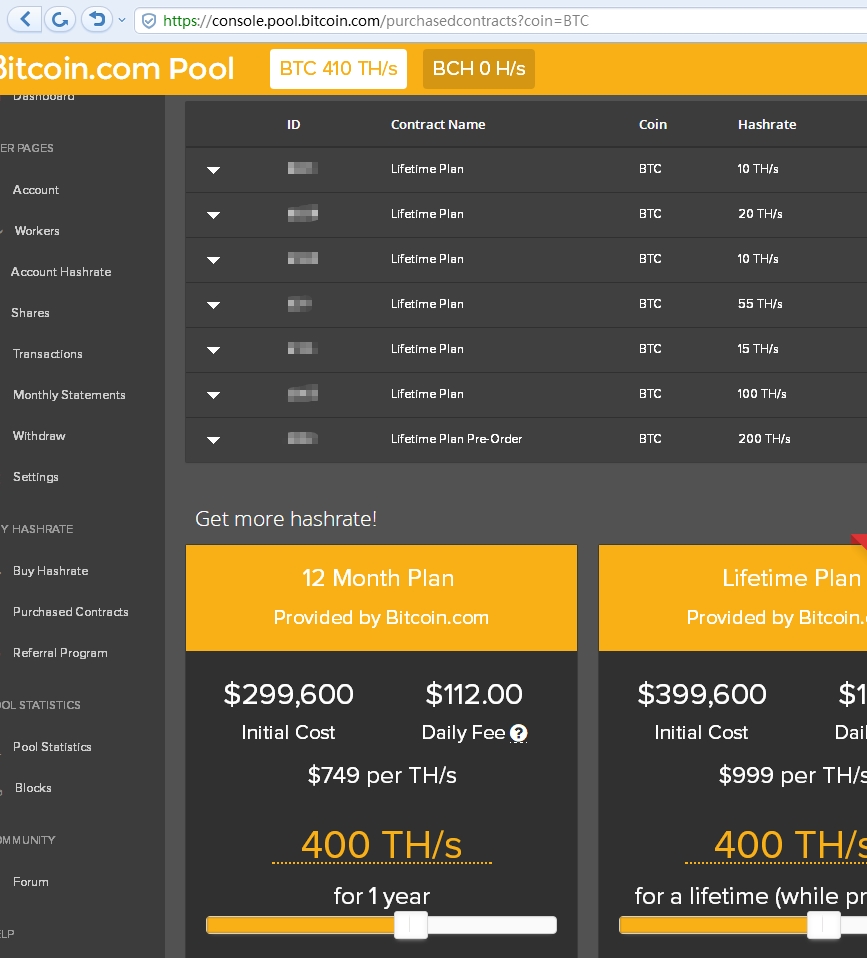Click the Hashrate column header
The height and width of the screenshot is (958, 867).
(x=767, y=125)
